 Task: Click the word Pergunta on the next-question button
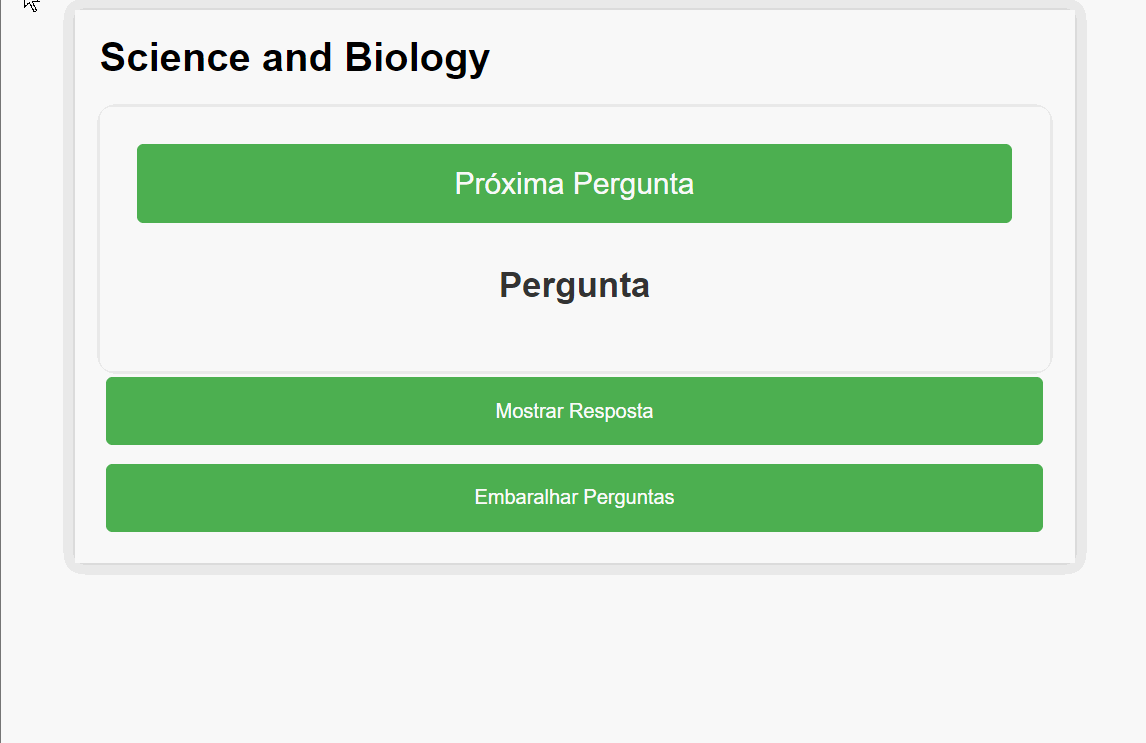pos(634,184)
